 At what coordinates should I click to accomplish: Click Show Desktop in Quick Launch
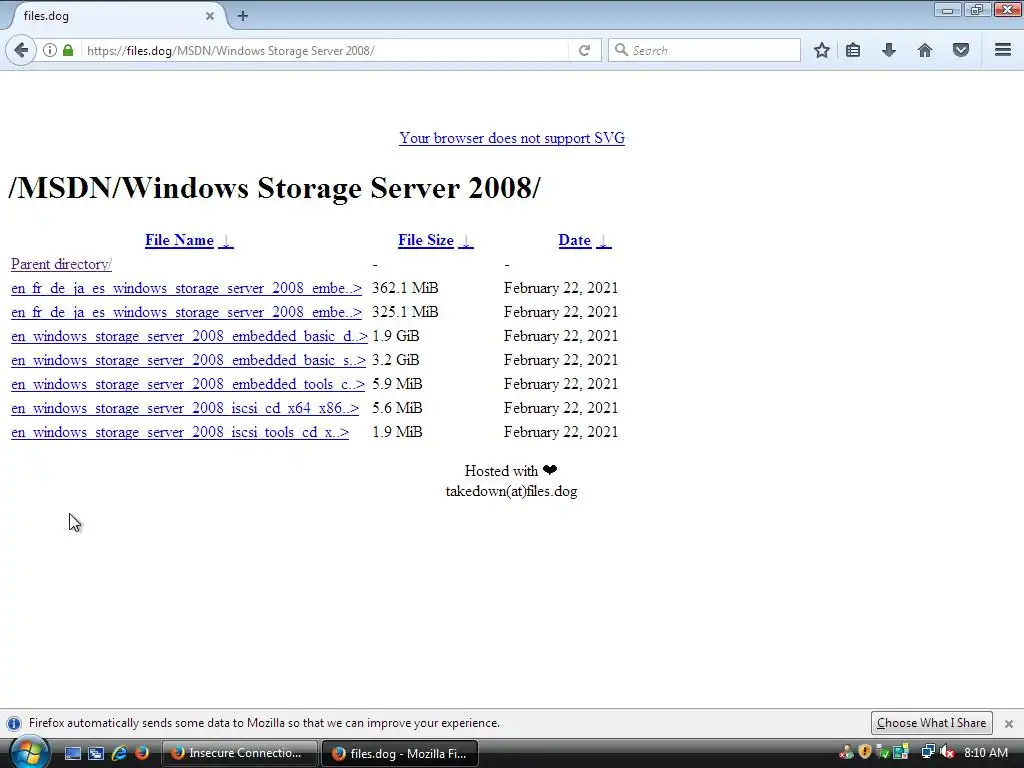pyautogui.click(x=72, y=753)
